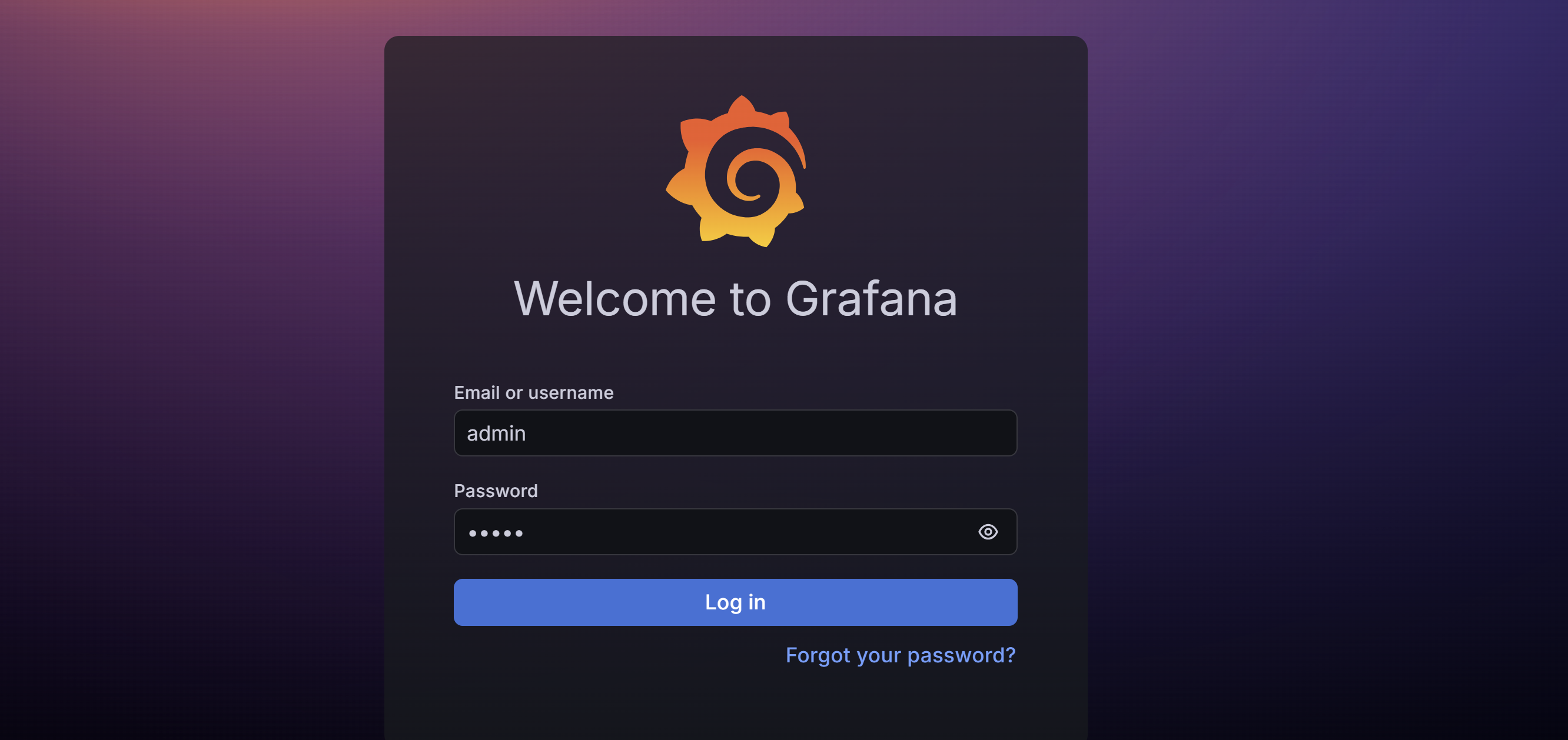Click the Welcome to Grafana heading
Screen dimensions: 1568x740
click(x=735, y=298)
